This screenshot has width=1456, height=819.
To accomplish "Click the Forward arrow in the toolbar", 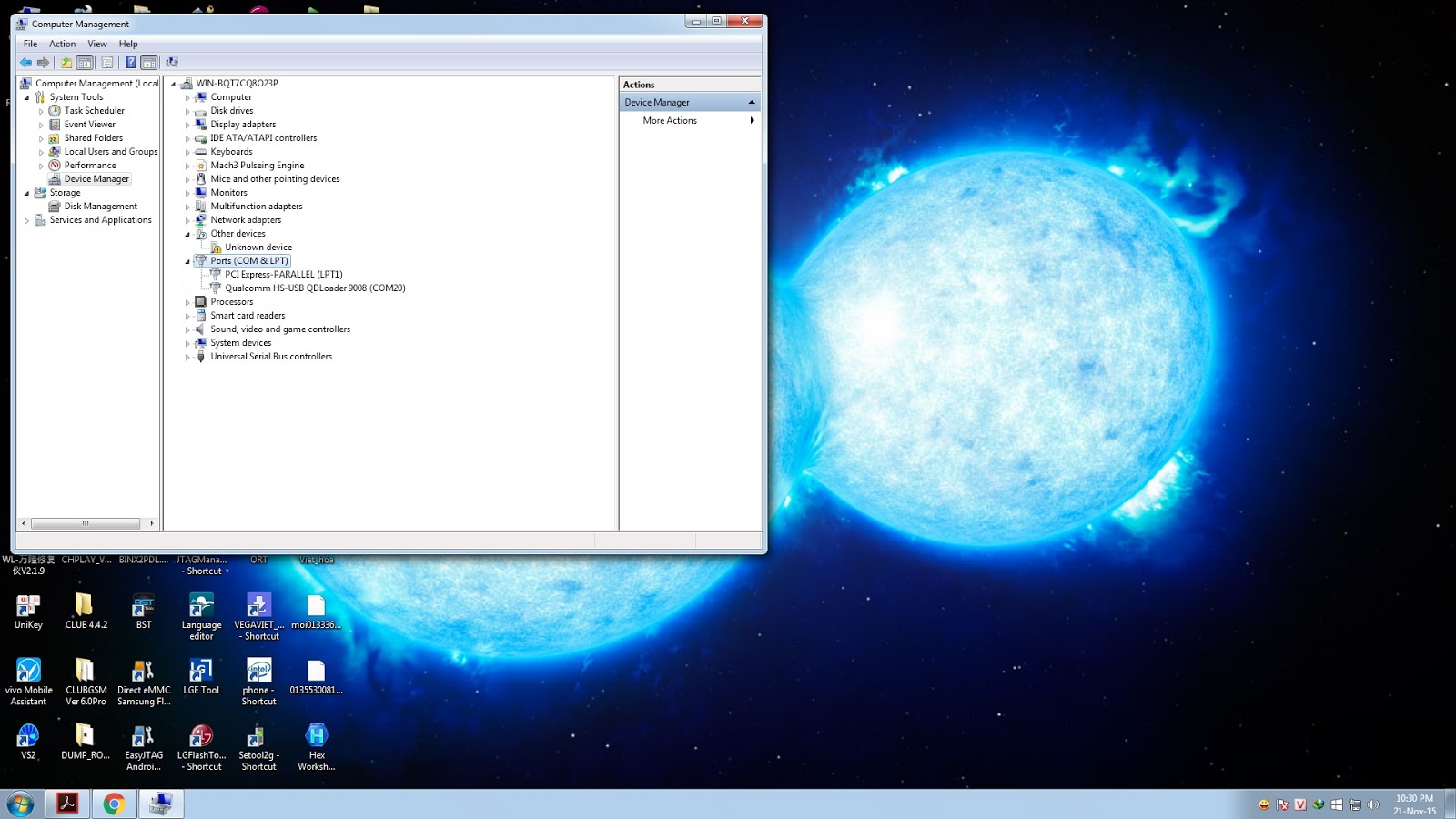I will coord(43,63).
